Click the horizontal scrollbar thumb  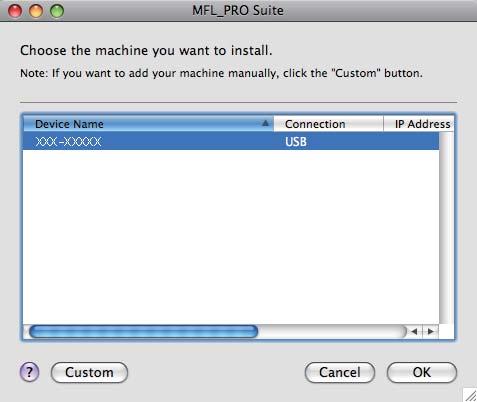coord(144,332)
